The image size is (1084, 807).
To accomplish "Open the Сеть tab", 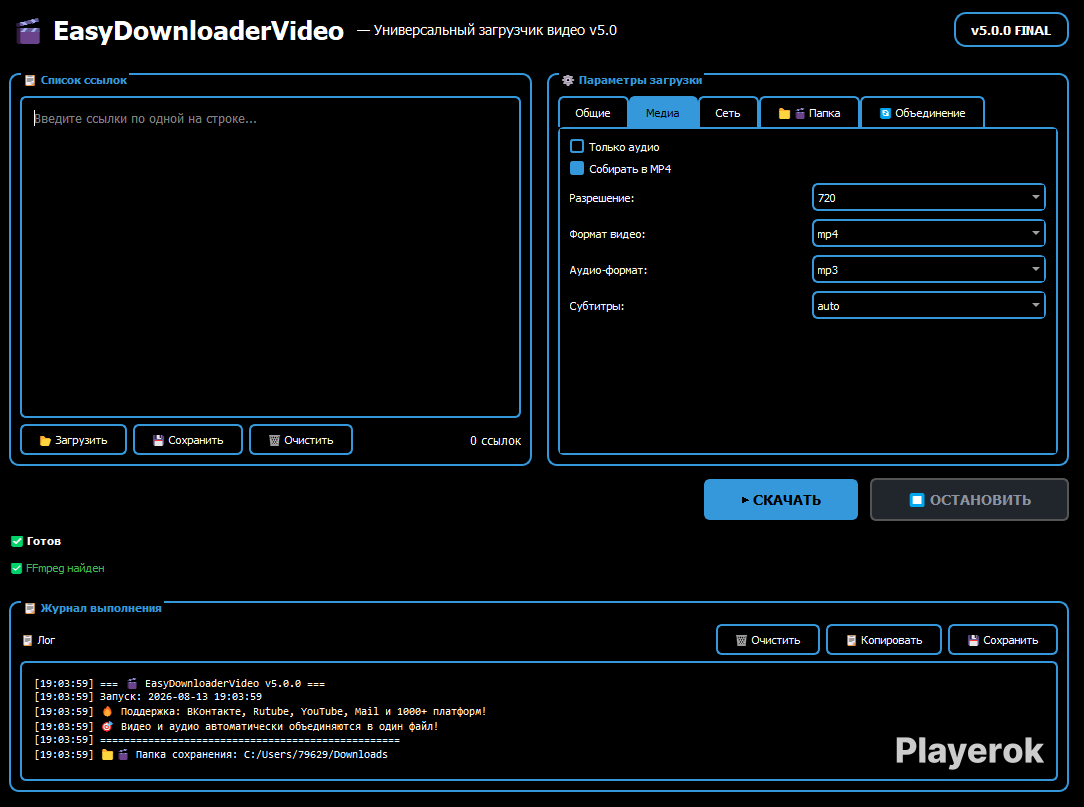I will tap(728, 113).
